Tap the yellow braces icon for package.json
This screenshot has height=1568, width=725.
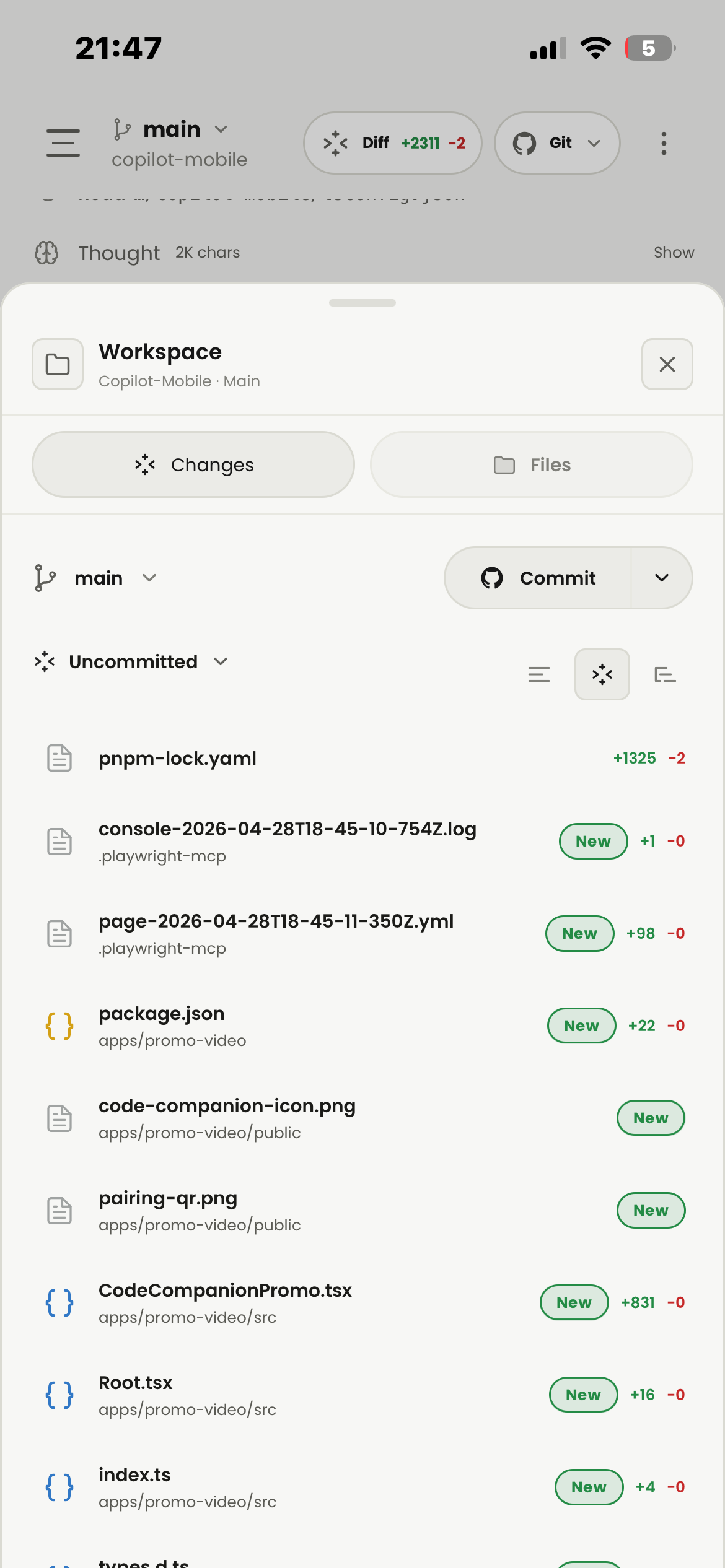tap(59, 1026)
